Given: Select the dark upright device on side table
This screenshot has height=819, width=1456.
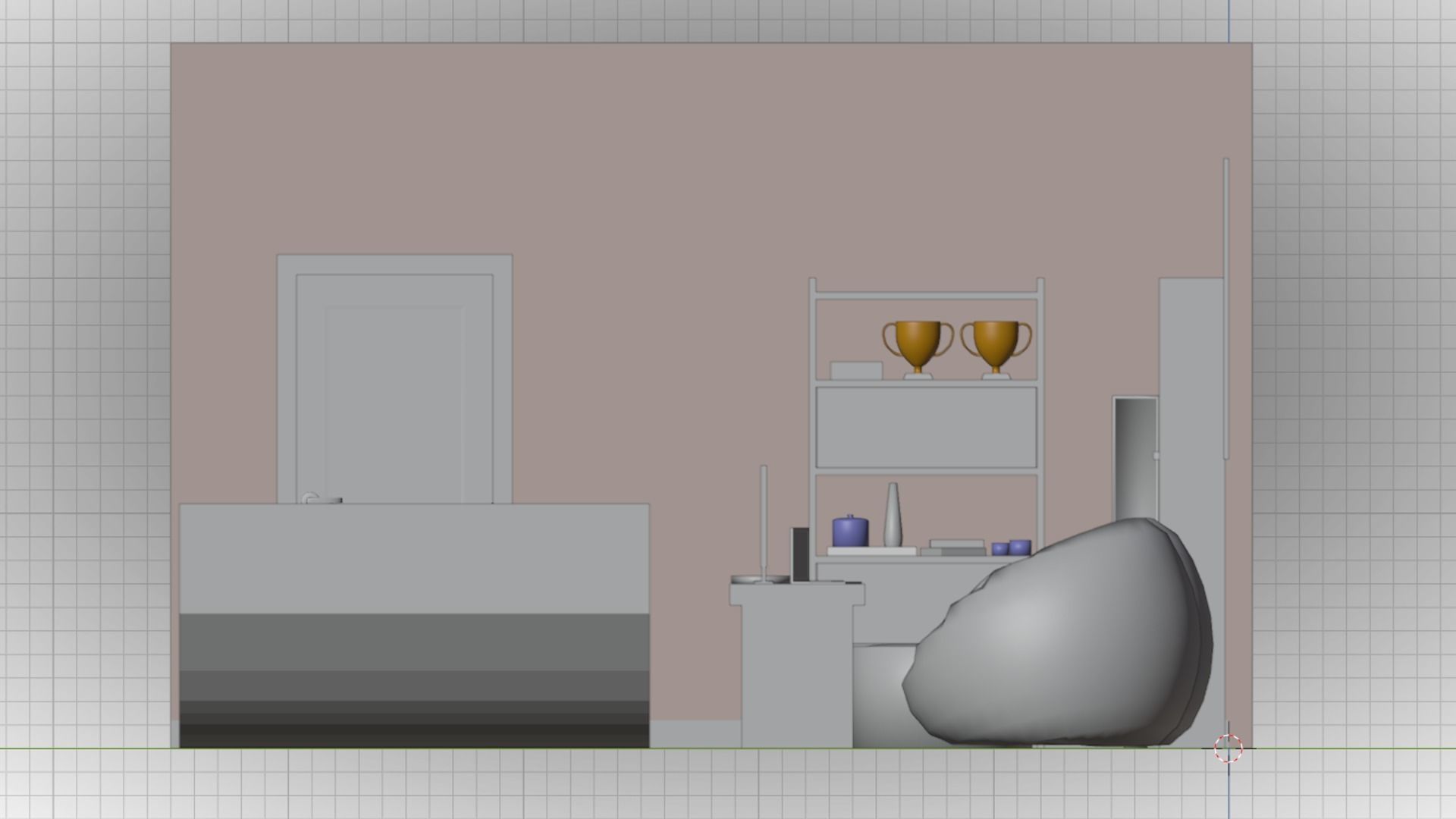Looking at the screenshot, I should pos(799,554).
